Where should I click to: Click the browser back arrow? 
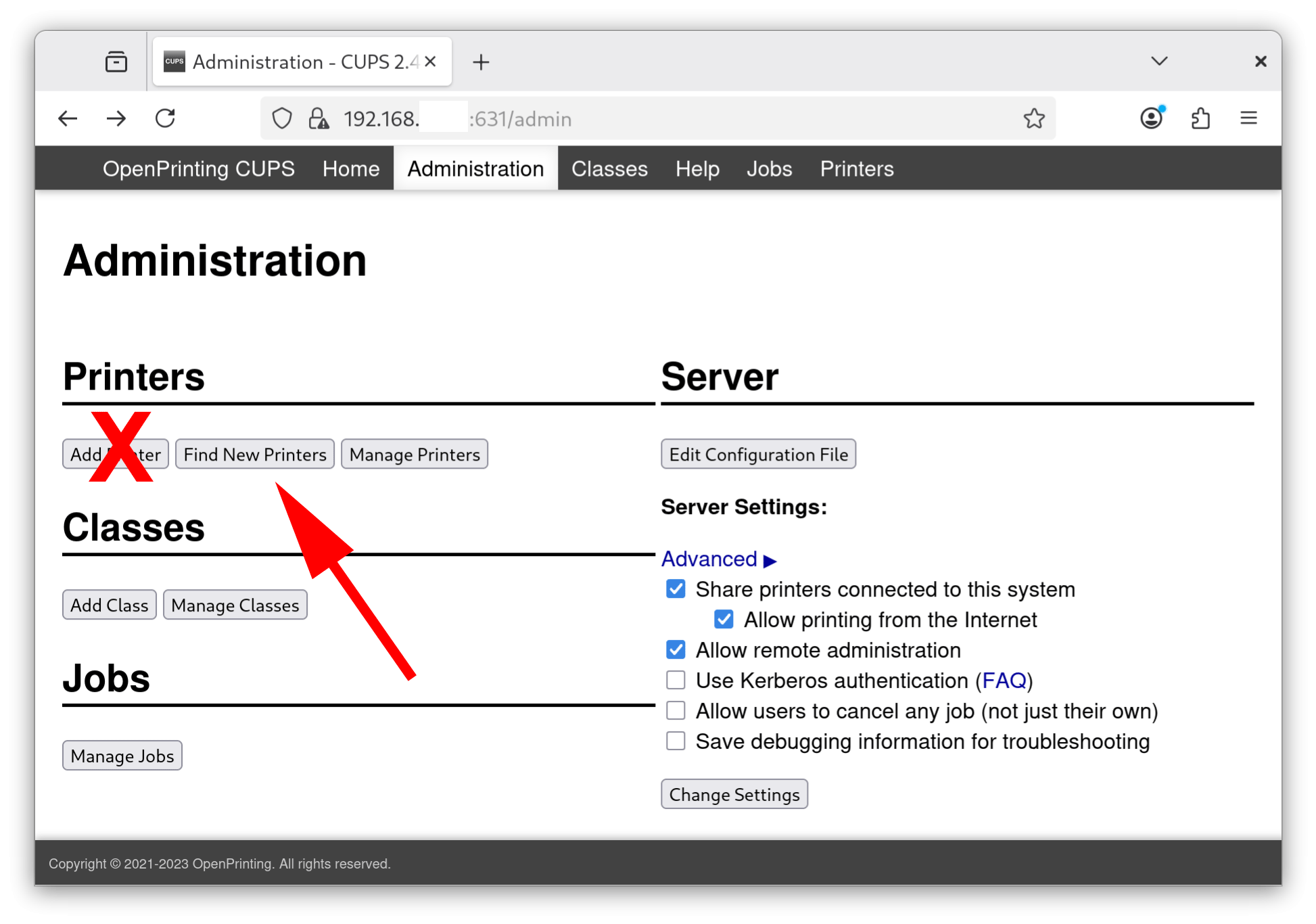[x=68, y=119]
